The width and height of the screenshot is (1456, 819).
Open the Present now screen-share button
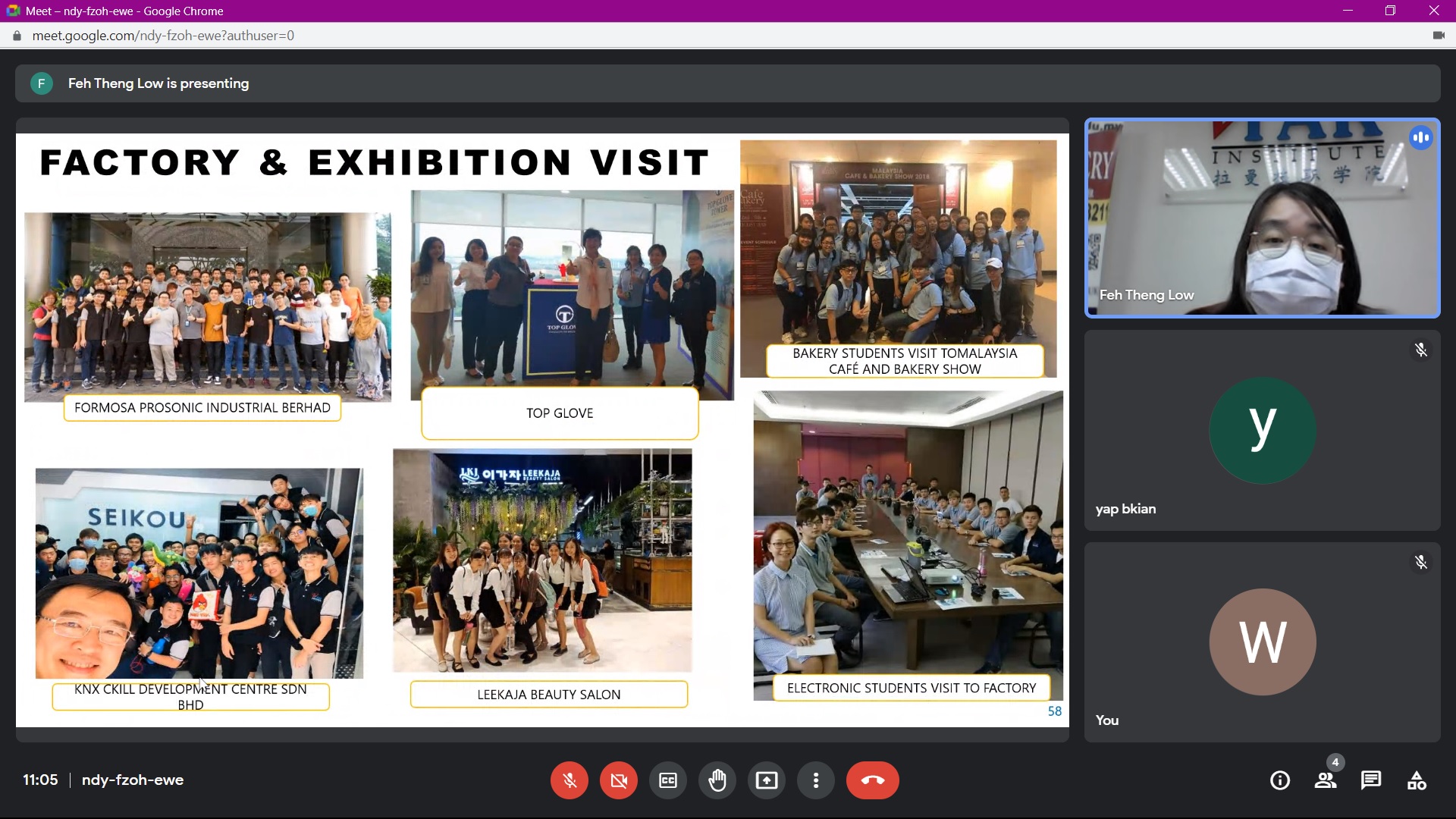coord(767,780)
